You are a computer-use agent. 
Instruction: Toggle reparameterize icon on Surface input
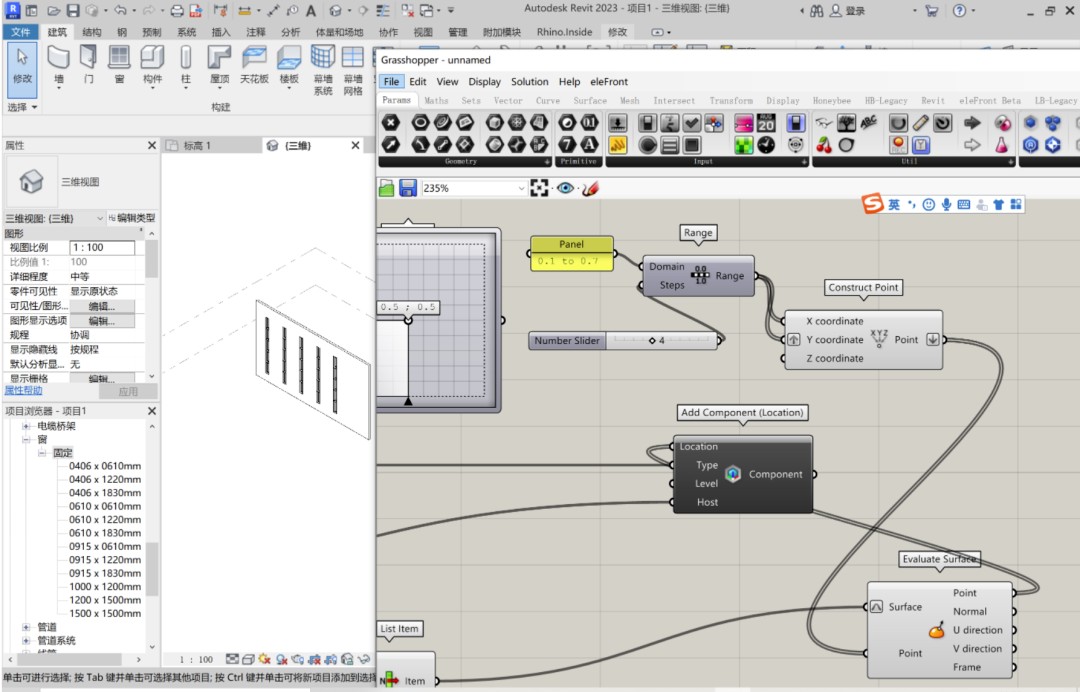(x=877, y=607)
